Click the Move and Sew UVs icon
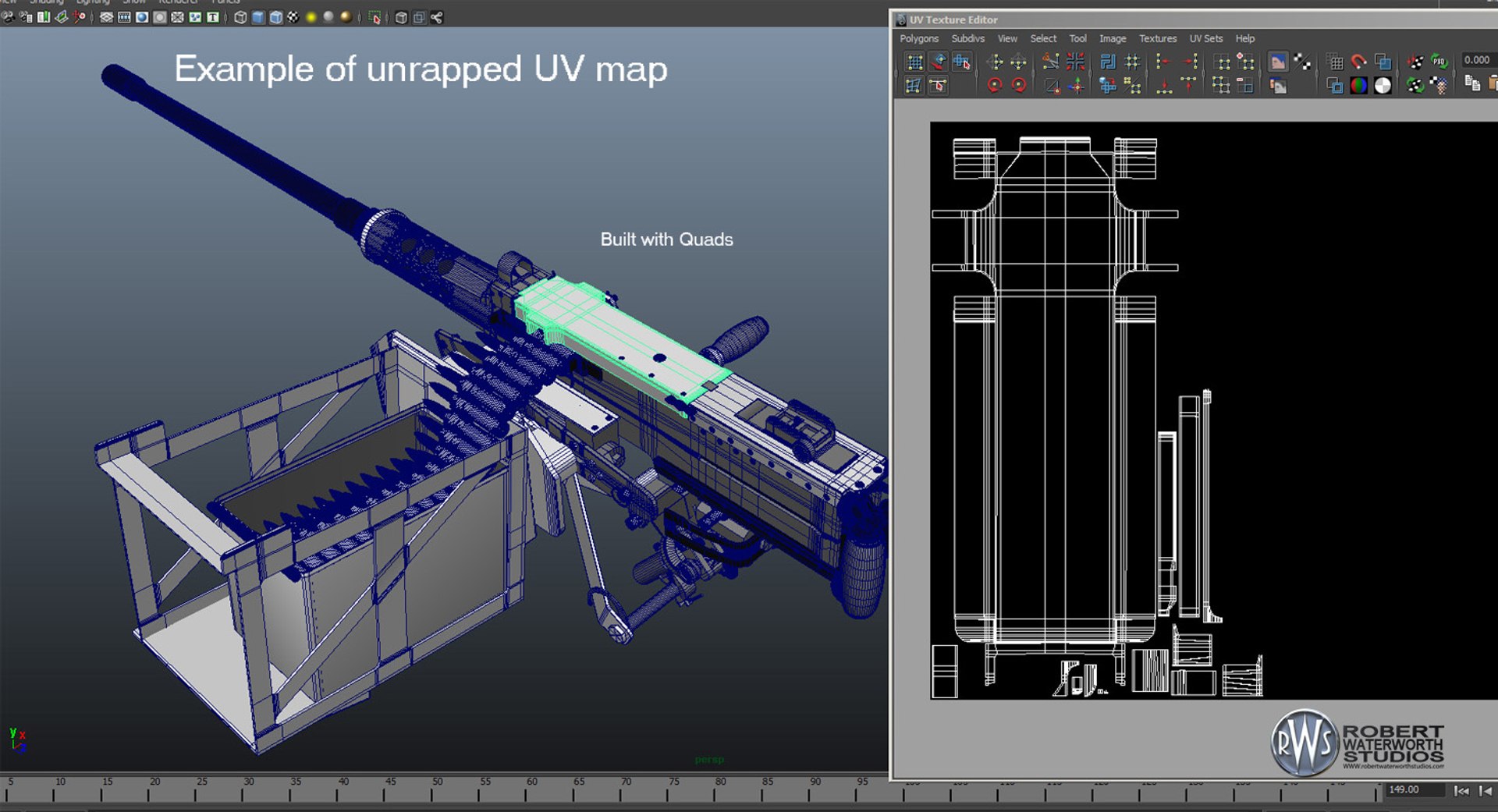Screen dimensions: 1498x812 tap(1076, 85)
